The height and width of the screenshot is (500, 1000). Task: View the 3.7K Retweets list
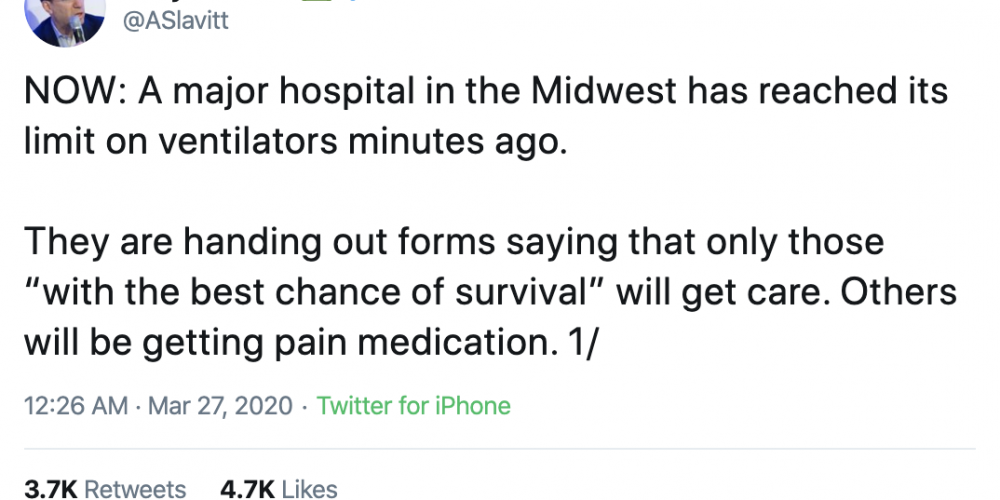click(105, 489)
